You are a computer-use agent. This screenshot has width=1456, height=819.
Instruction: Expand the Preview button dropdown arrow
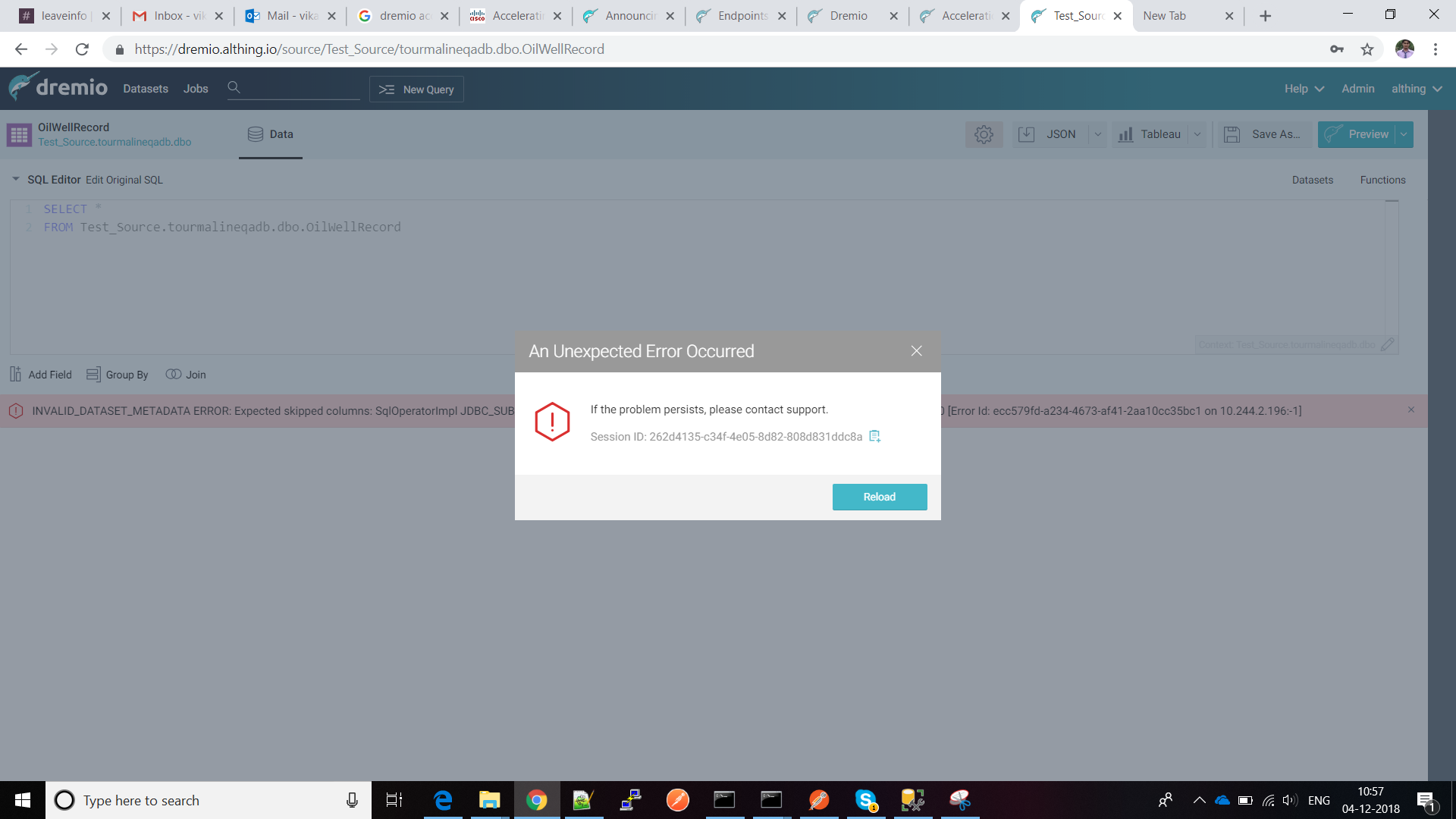[1404, 134]
